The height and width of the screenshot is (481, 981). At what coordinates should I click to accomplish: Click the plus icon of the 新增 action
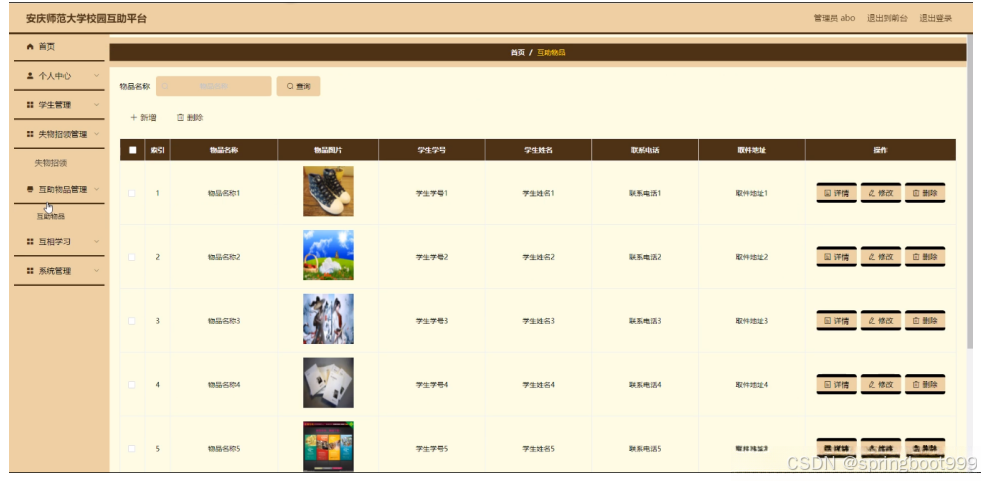coord(133,118)
